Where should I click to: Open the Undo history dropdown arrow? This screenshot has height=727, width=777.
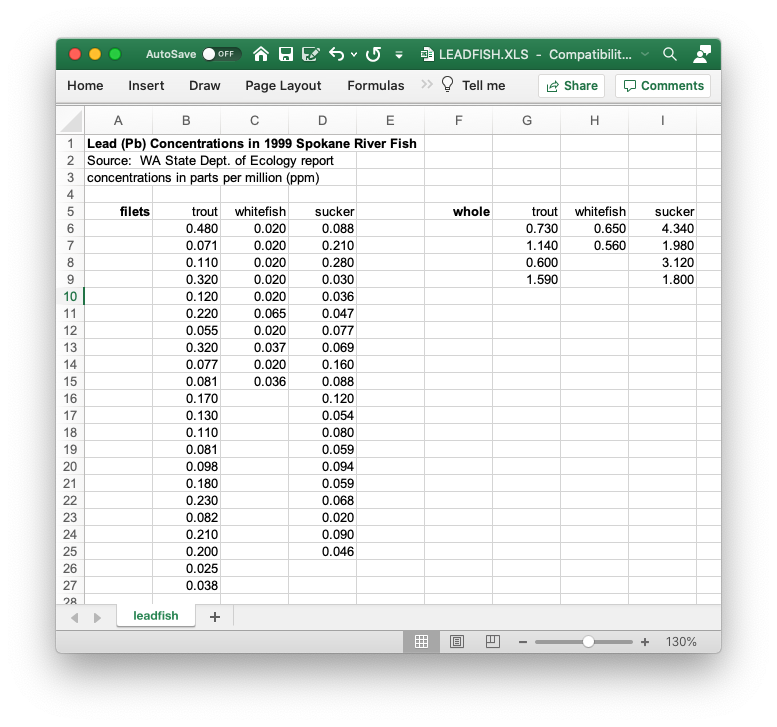354,54
